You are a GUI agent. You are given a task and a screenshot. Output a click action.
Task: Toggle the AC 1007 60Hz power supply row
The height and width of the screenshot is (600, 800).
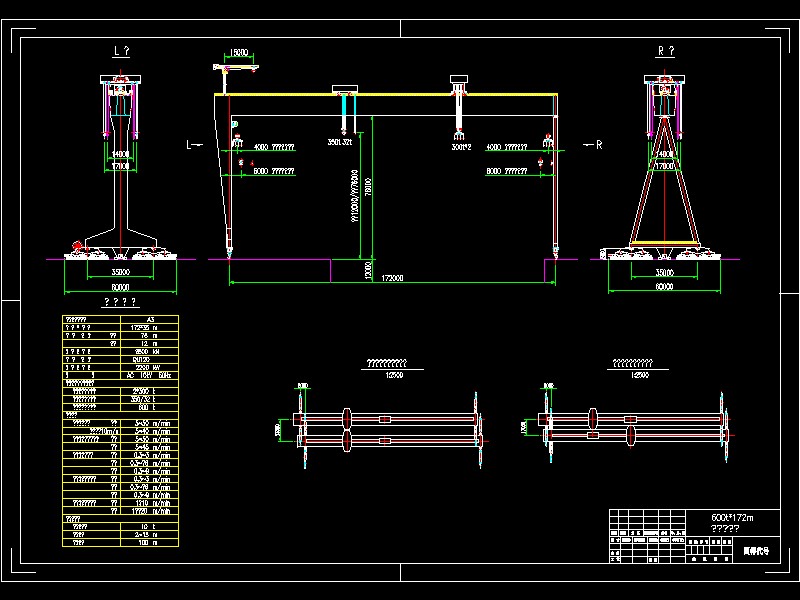click(160, 376)
